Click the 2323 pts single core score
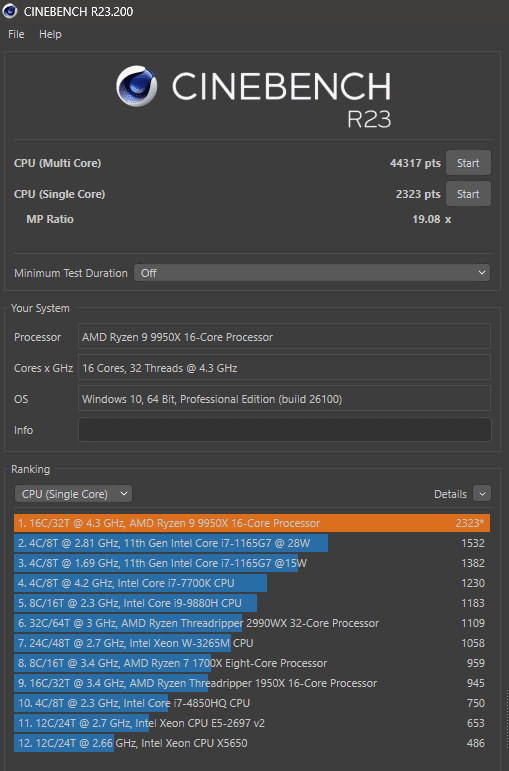Screen dimensions: 509x771 [418, 194]
